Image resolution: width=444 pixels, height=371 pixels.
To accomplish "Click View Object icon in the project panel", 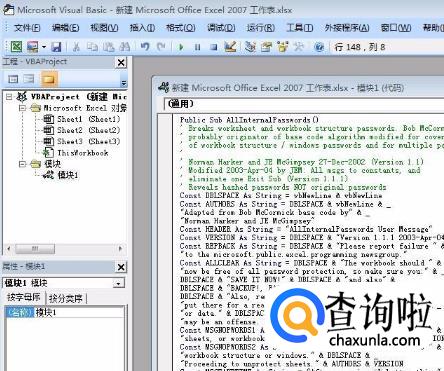I will (29, 79).
